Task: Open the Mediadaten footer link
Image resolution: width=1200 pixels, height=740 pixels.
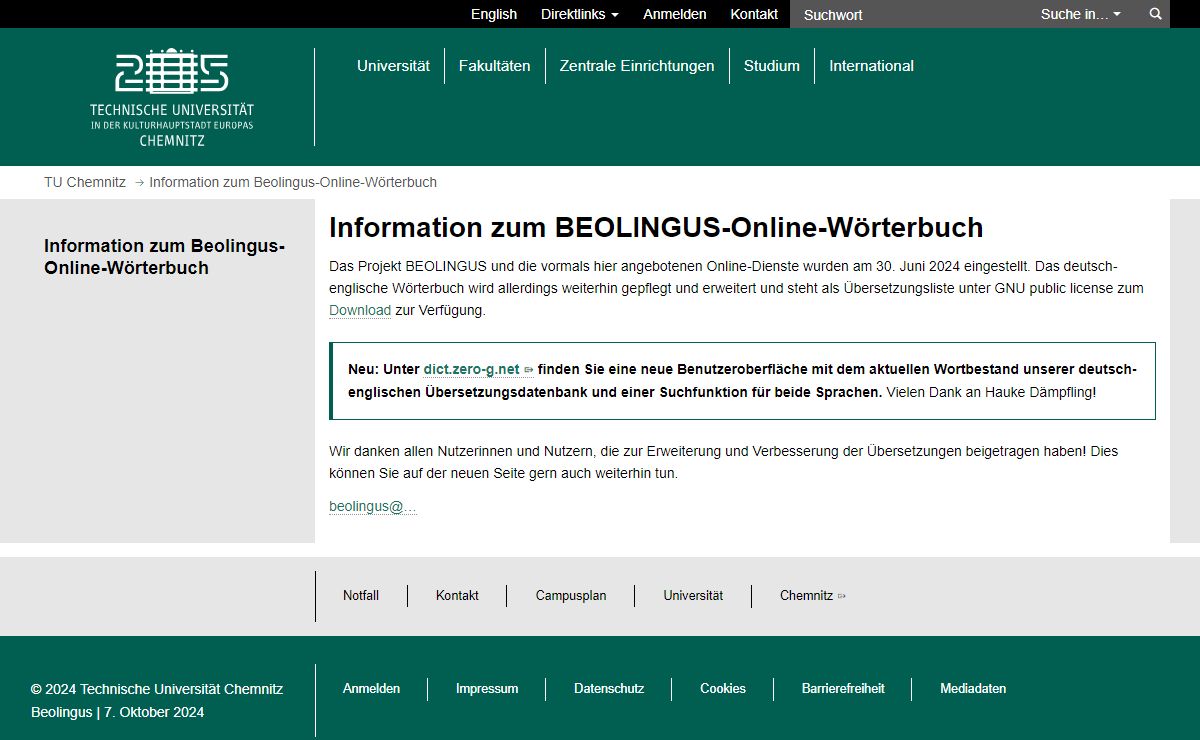Action: point(973,689)
